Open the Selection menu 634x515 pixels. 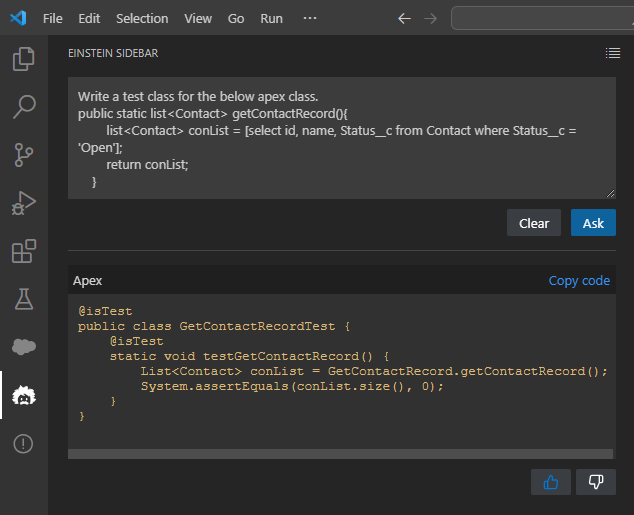pos(142,18)
